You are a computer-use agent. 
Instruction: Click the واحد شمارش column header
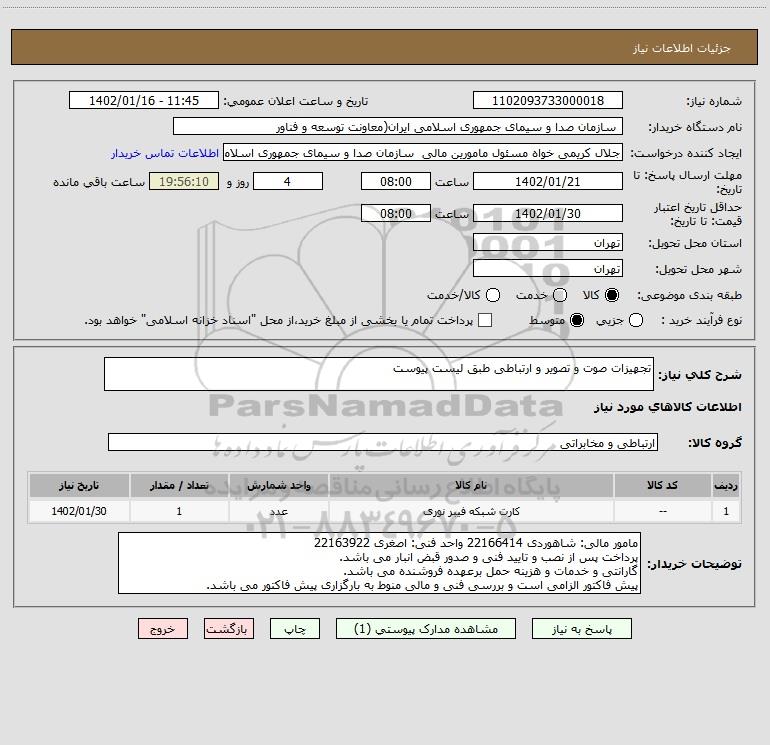click(279, 485)
